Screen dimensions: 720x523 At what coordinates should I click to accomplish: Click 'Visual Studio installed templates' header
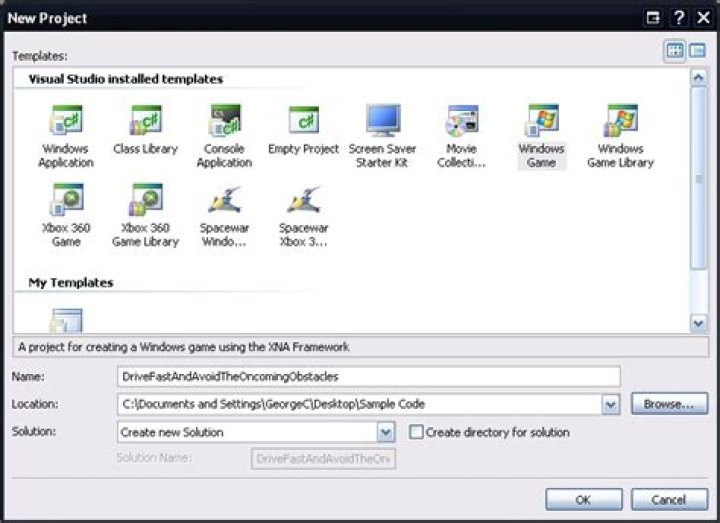[x=126, y=79]
